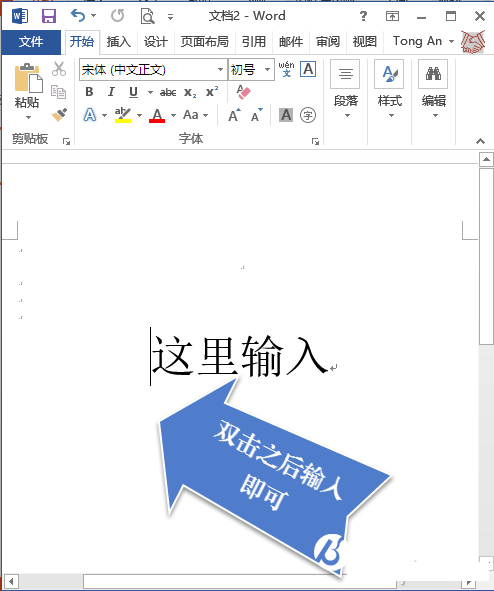Open Text Effects dropdown arrow
This screenshot has height=591, width=494.
click(104, 115)
